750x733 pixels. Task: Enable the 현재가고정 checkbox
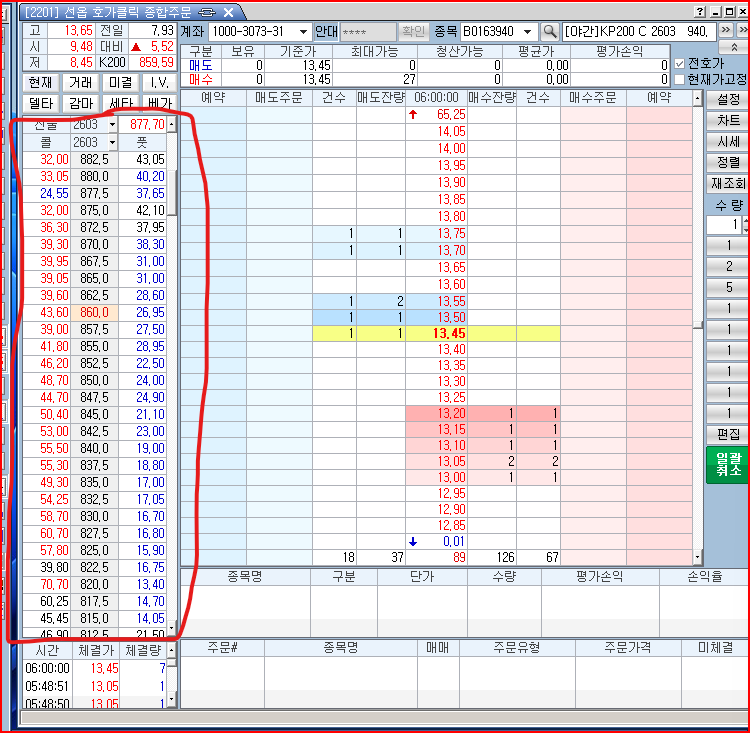tap(680, 79)
